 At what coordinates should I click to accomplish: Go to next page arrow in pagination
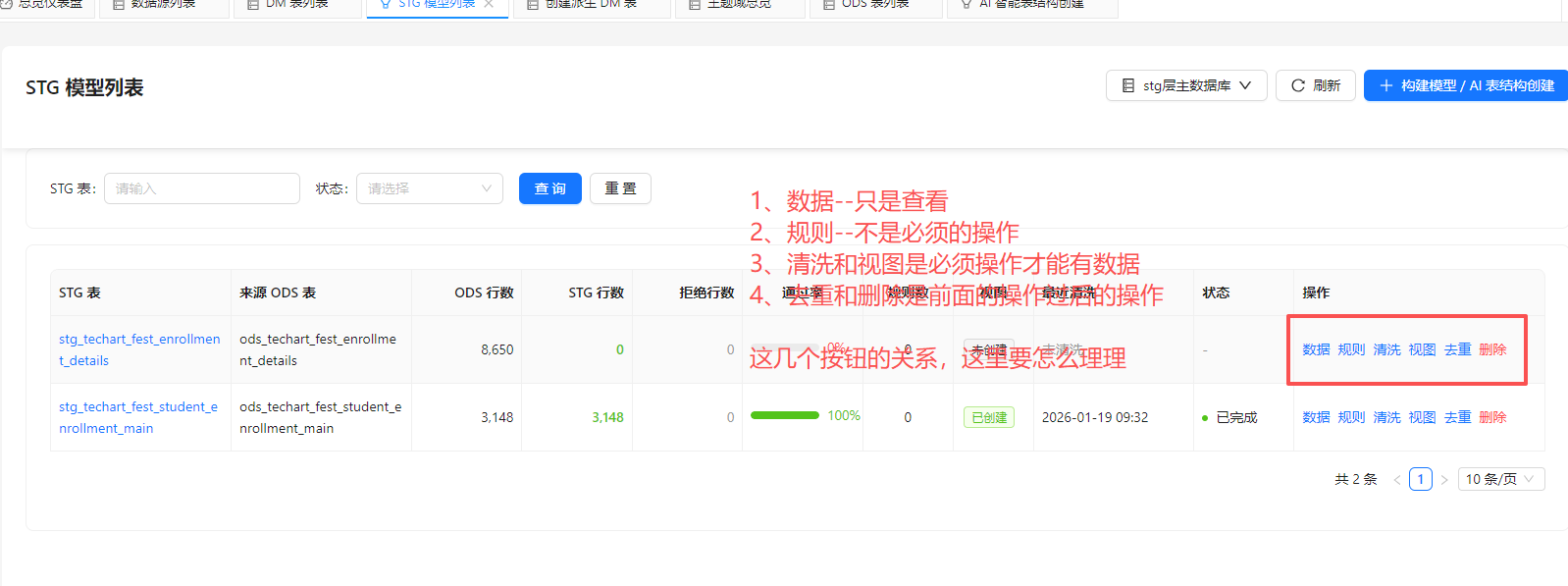click(x=1444, y=479)
